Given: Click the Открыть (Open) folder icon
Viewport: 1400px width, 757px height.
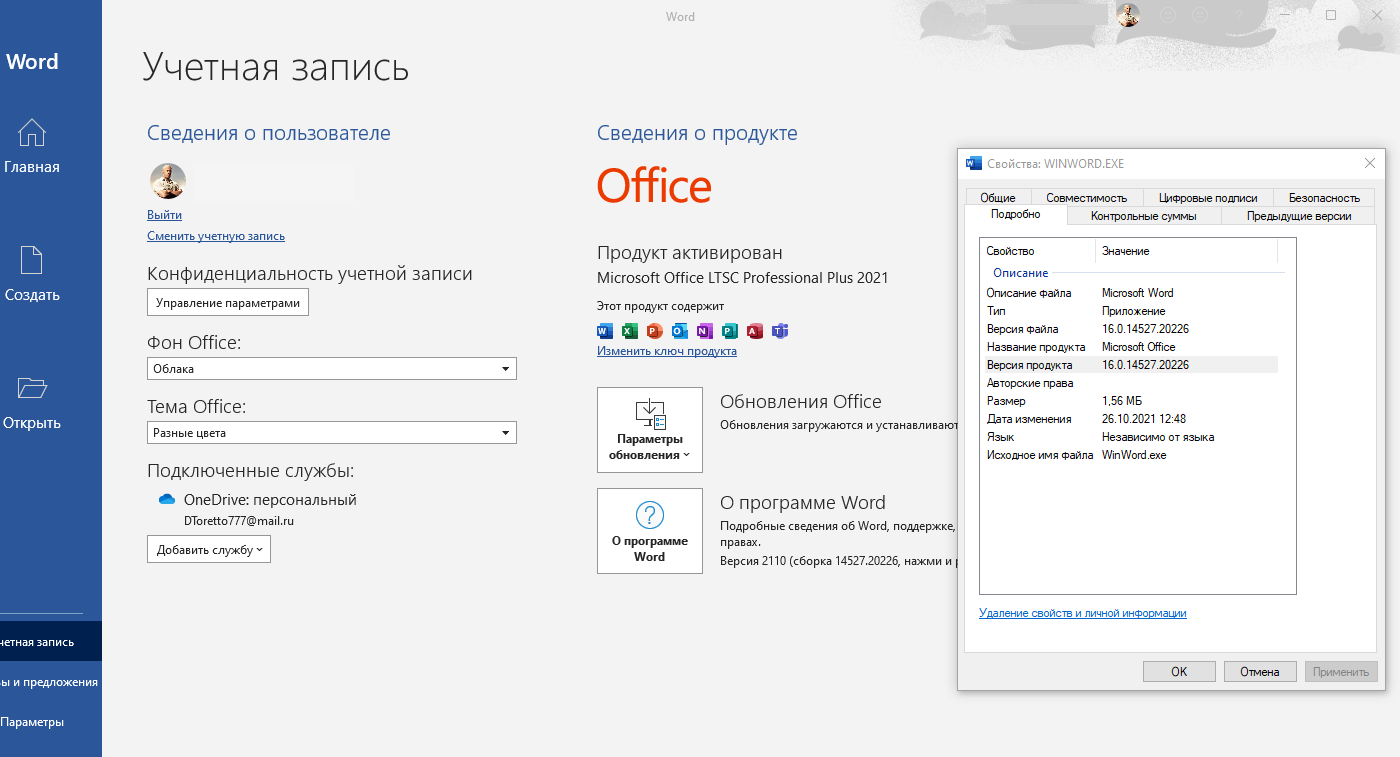Looking at the screenshot, I should tap(32, 388).
